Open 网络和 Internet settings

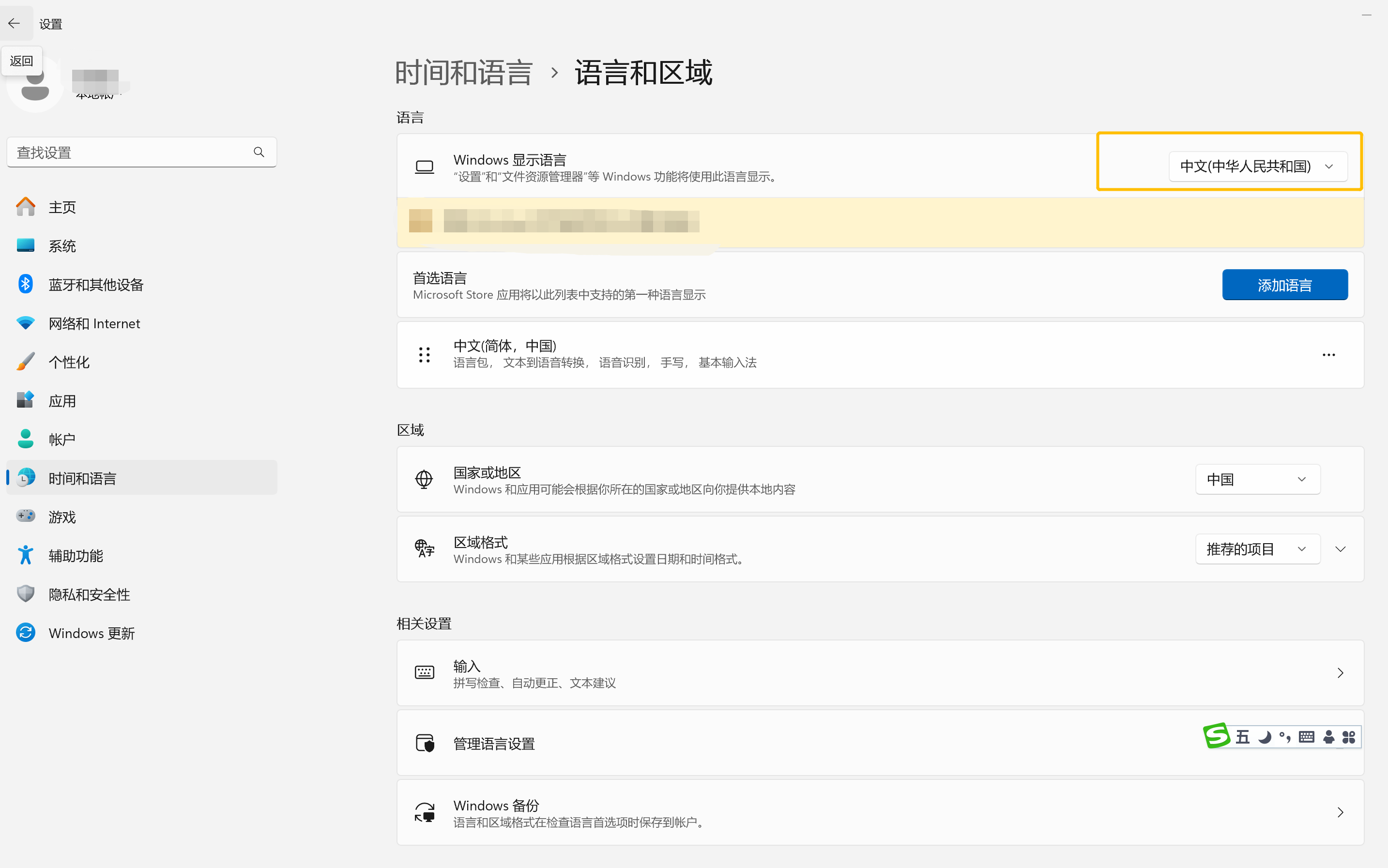coord(142,323)
